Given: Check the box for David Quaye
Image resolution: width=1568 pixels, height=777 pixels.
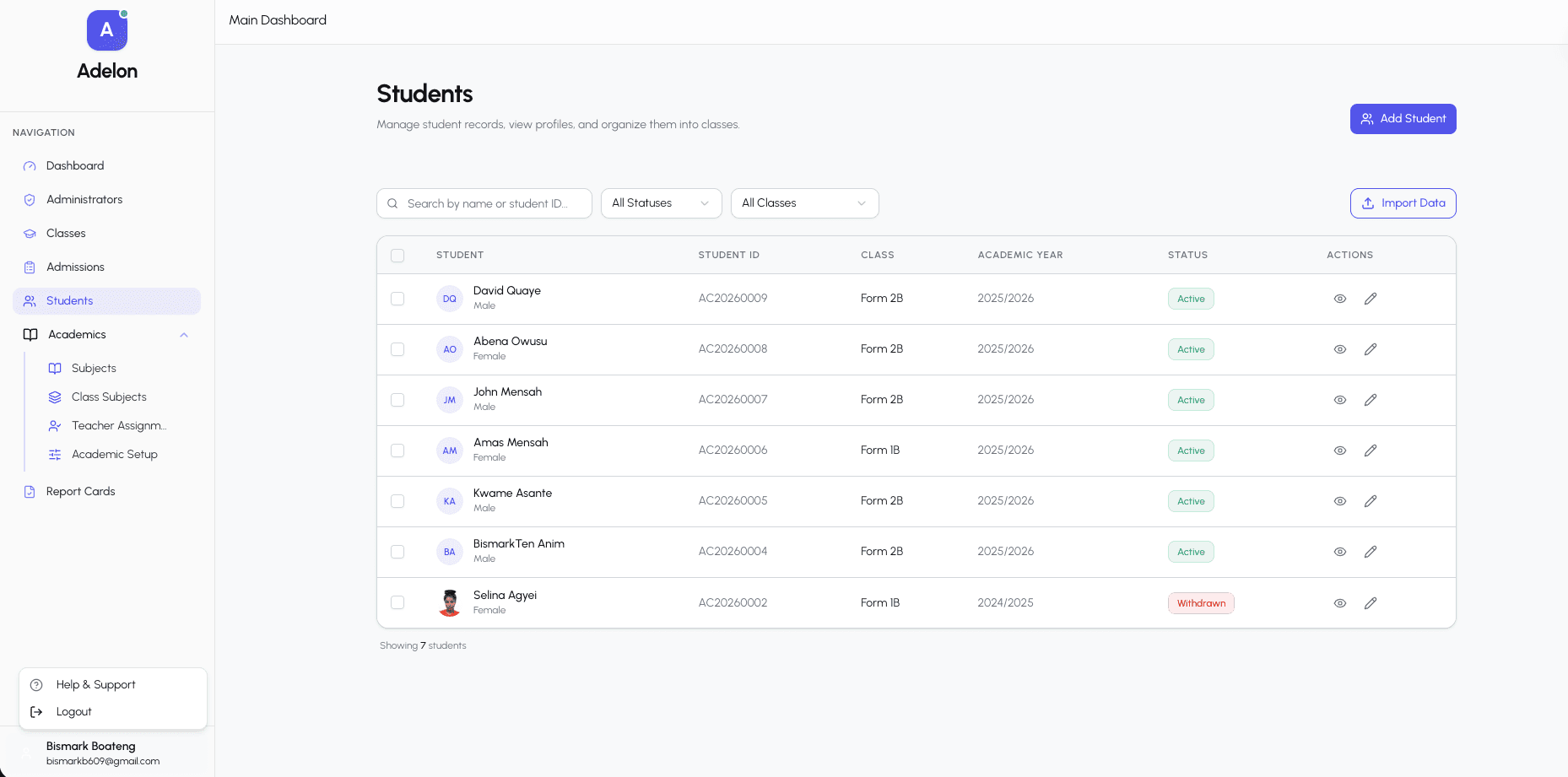Looking at the screenshot, I should 397,299.
